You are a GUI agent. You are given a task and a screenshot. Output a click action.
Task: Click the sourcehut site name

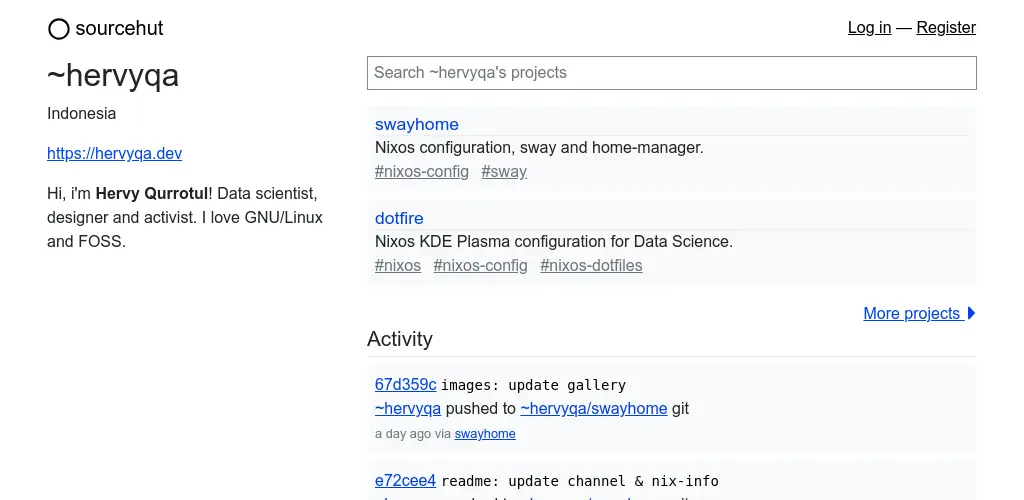(120, 28)
